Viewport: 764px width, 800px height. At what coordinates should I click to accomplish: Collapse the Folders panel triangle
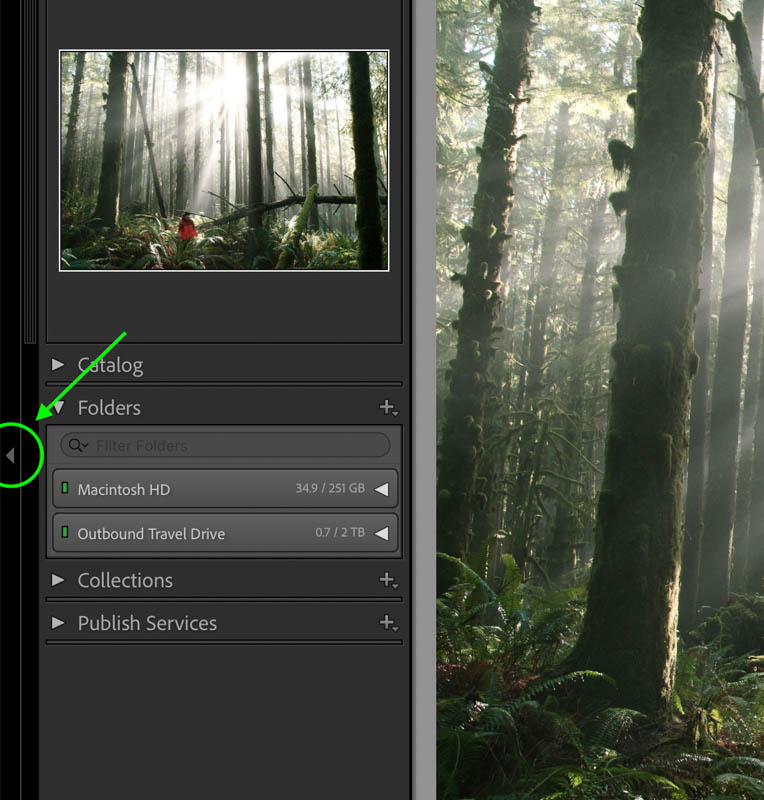59,407
